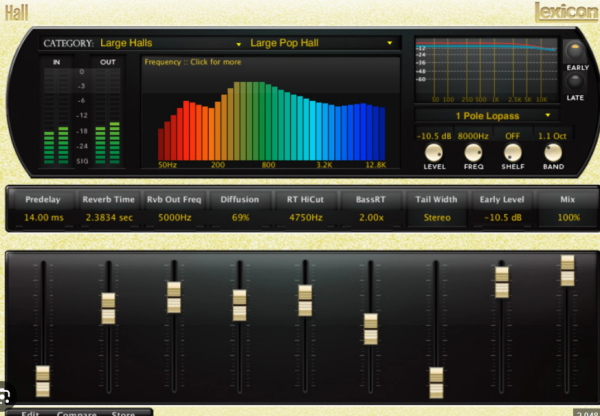Screen dimensions: 600x416
Task: Click the Lexicon logo
Action: pyautogui.click(x=565, y=13)
